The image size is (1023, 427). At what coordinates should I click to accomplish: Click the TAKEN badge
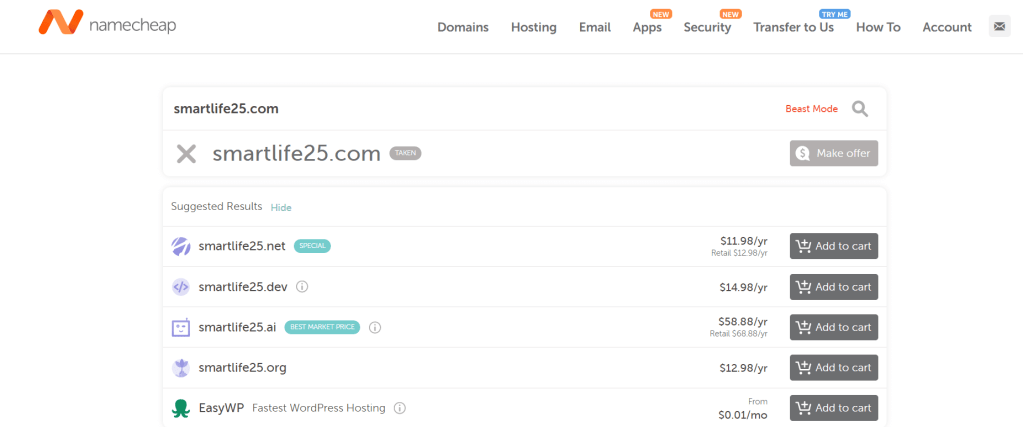click(406, 153)
